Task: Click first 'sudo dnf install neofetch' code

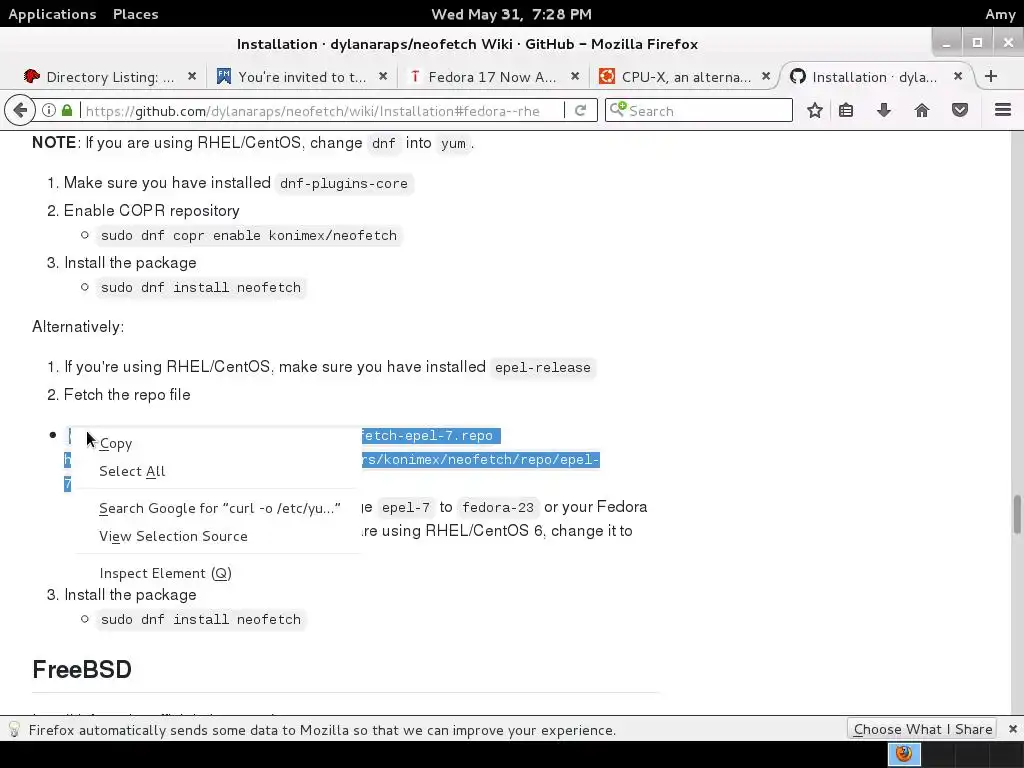Action: [x=200, y=287]
